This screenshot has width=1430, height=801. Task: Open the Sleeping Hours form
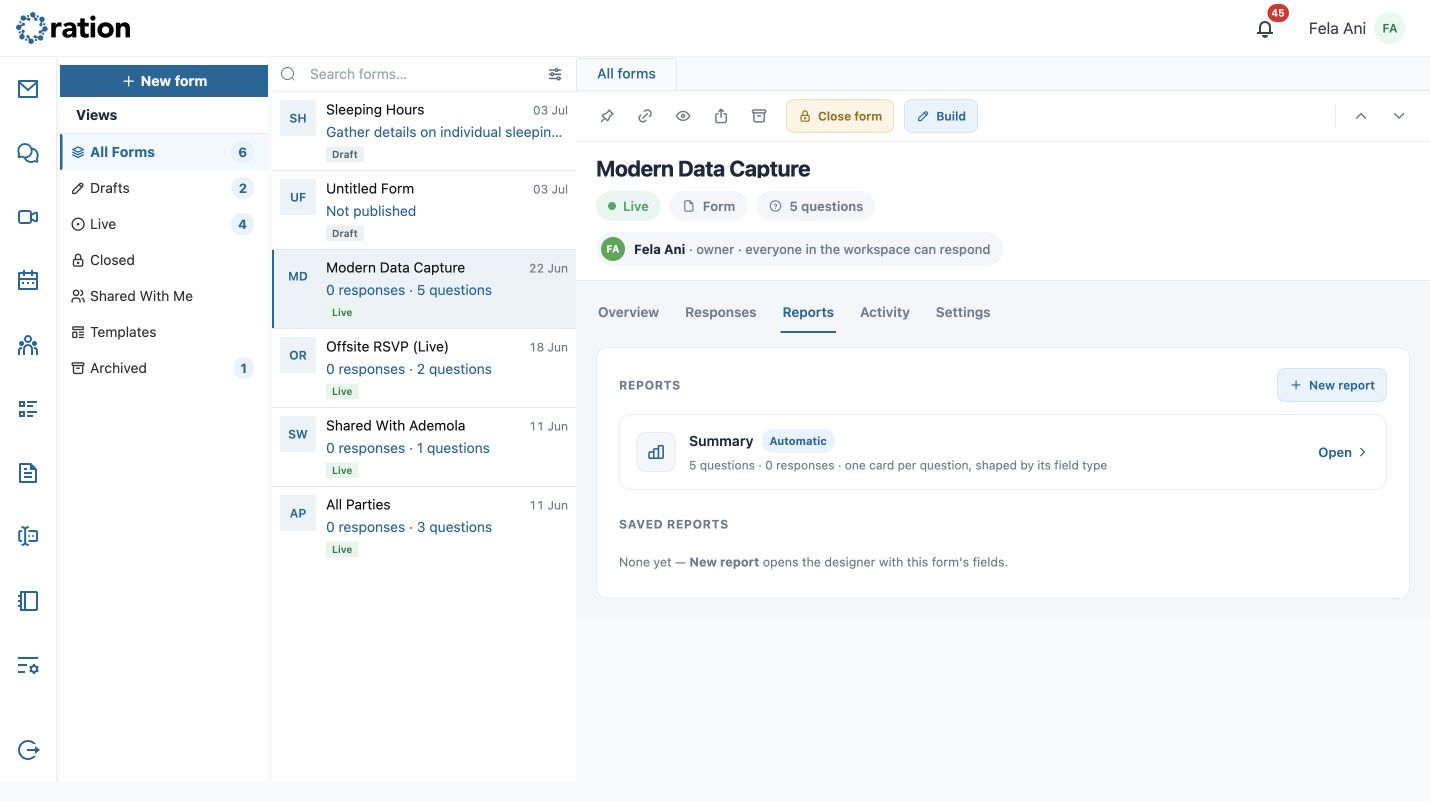pos(424,131)
